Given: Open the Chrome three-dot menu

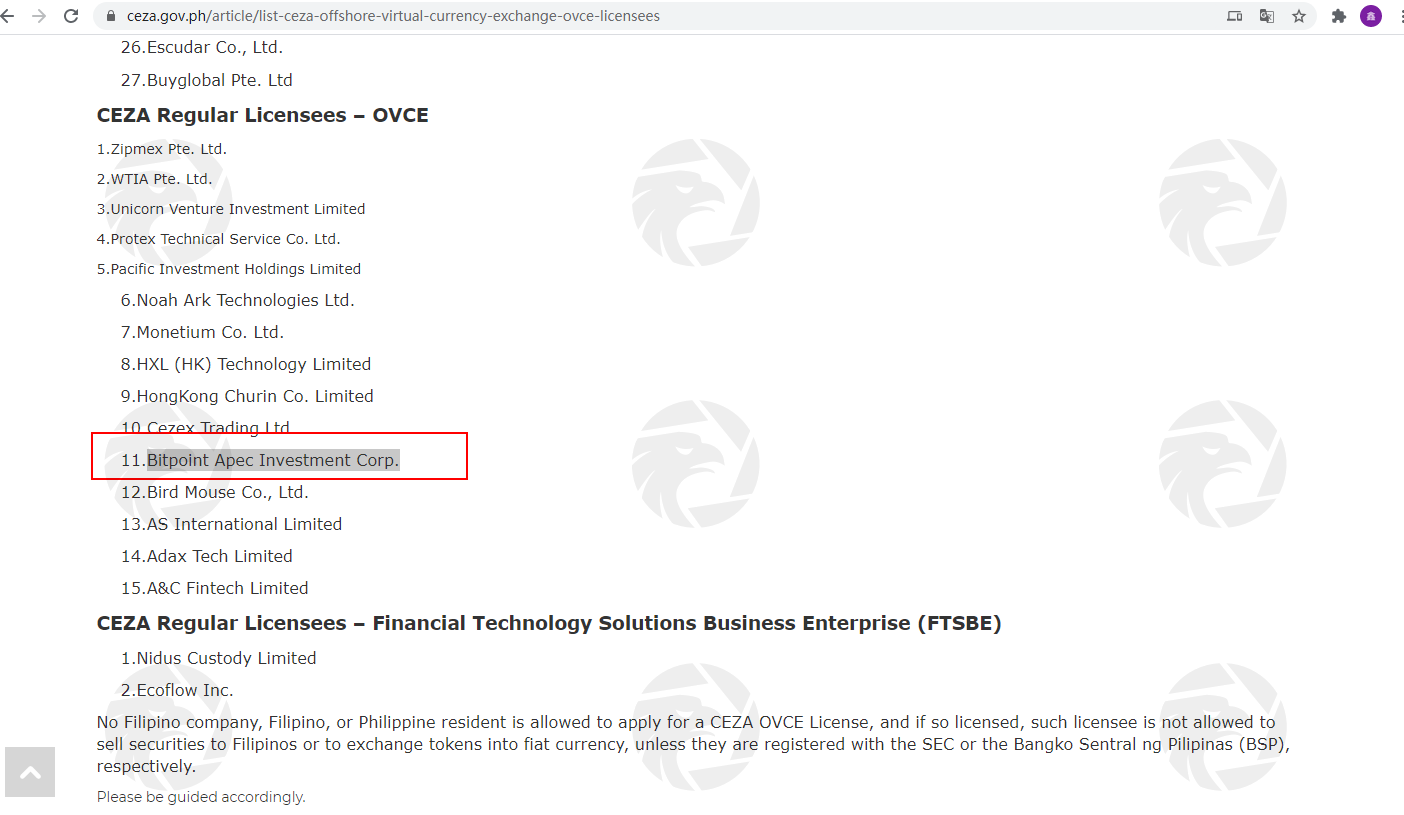Looking at the screenshot, I should tap(1399, 16).
